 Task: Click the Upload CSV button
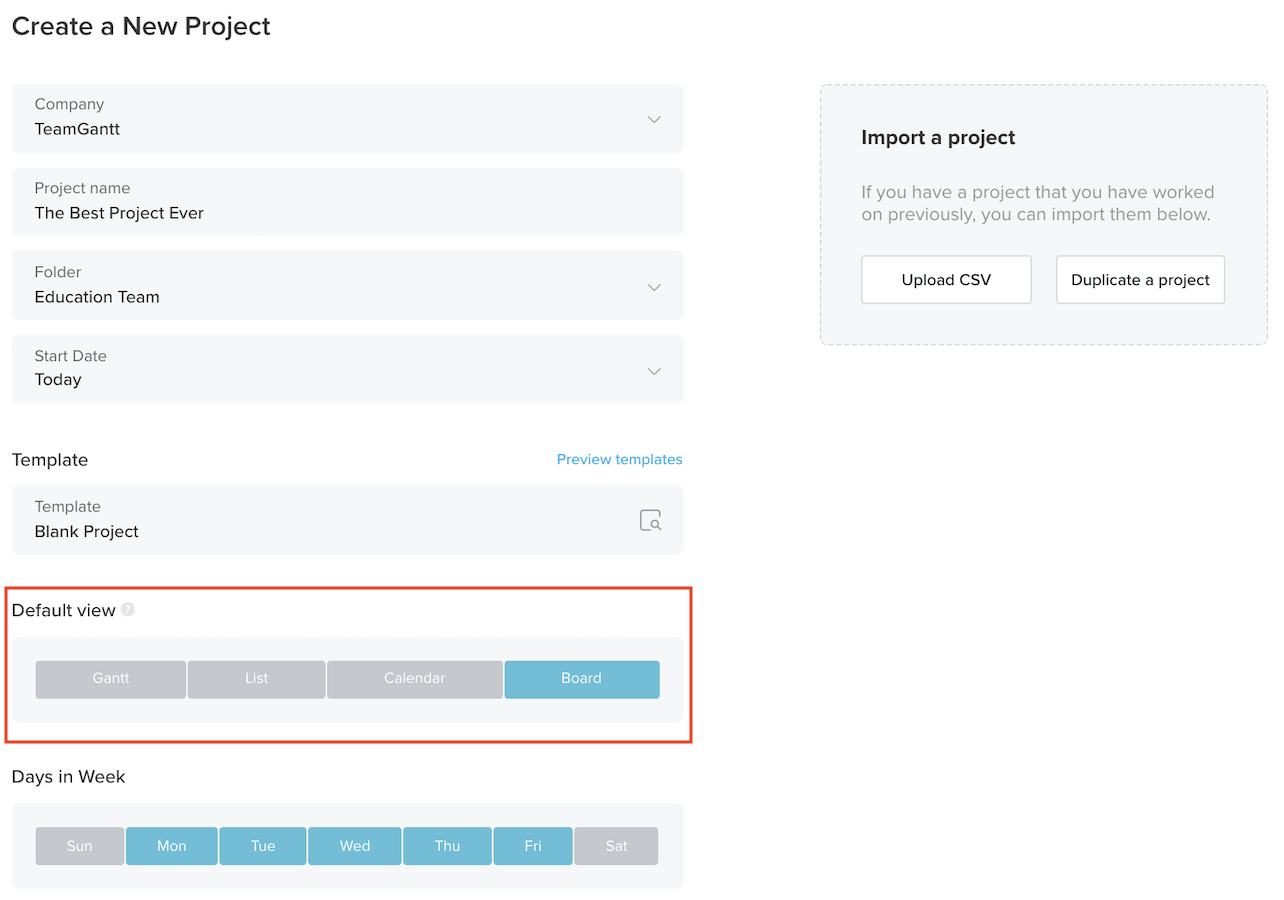(945, 279)
